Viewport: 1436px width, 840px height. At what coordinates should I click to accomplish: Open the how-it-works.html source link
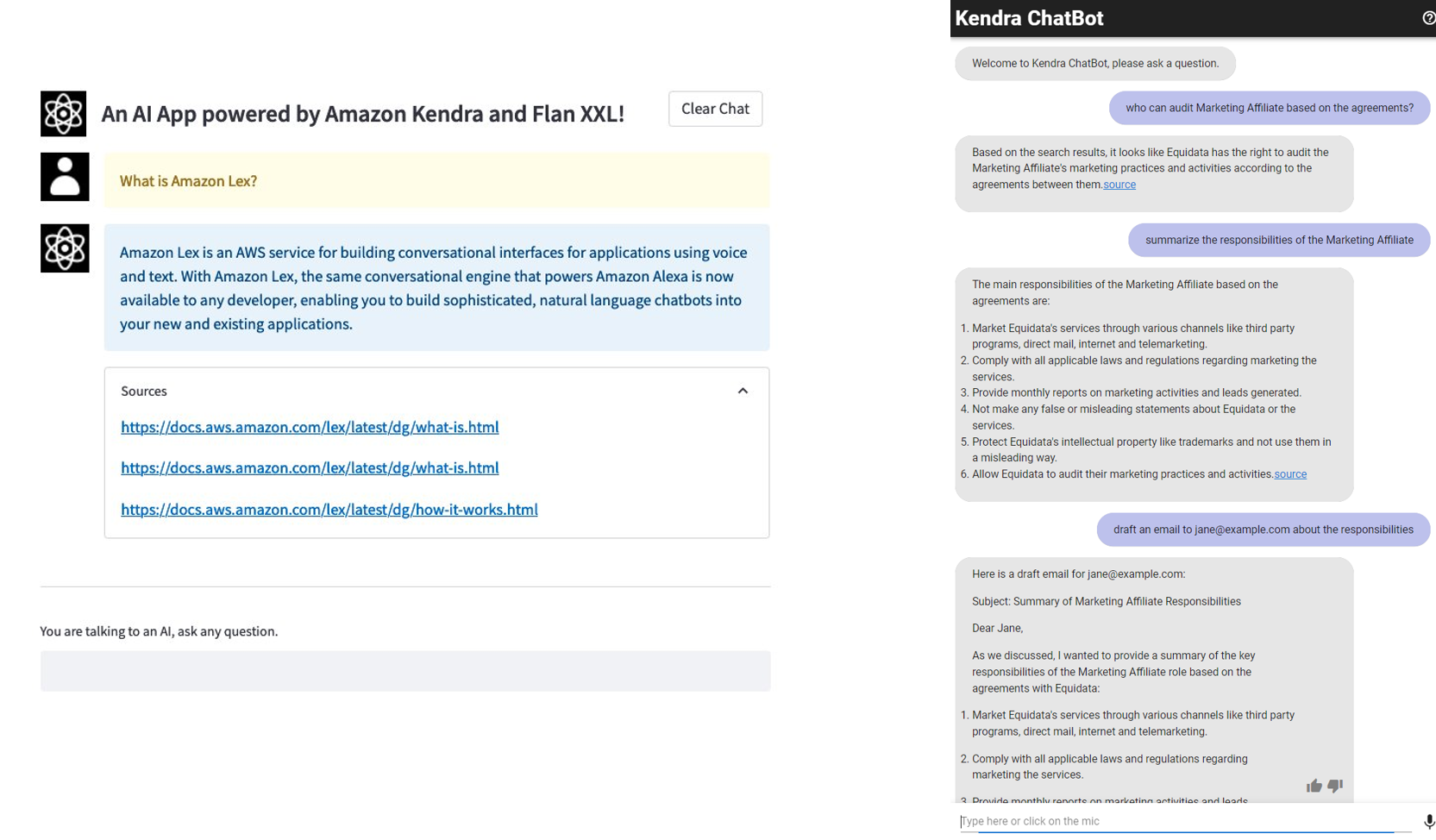329,510
